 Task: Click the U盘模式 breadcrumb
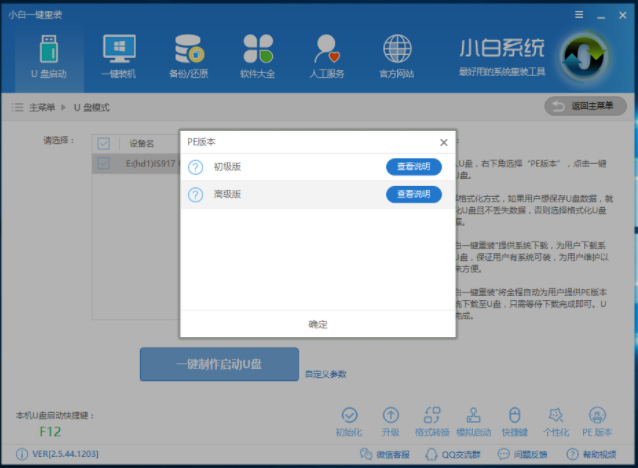click(x=92, y=107)
